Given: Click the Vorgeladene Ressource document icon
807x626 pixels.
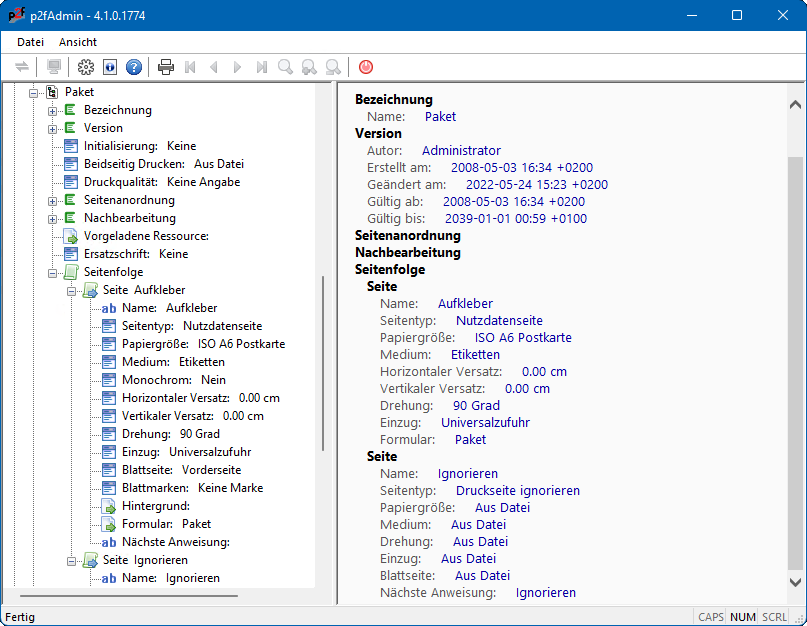Looking at the screenshot, I should tap(71, 236).
